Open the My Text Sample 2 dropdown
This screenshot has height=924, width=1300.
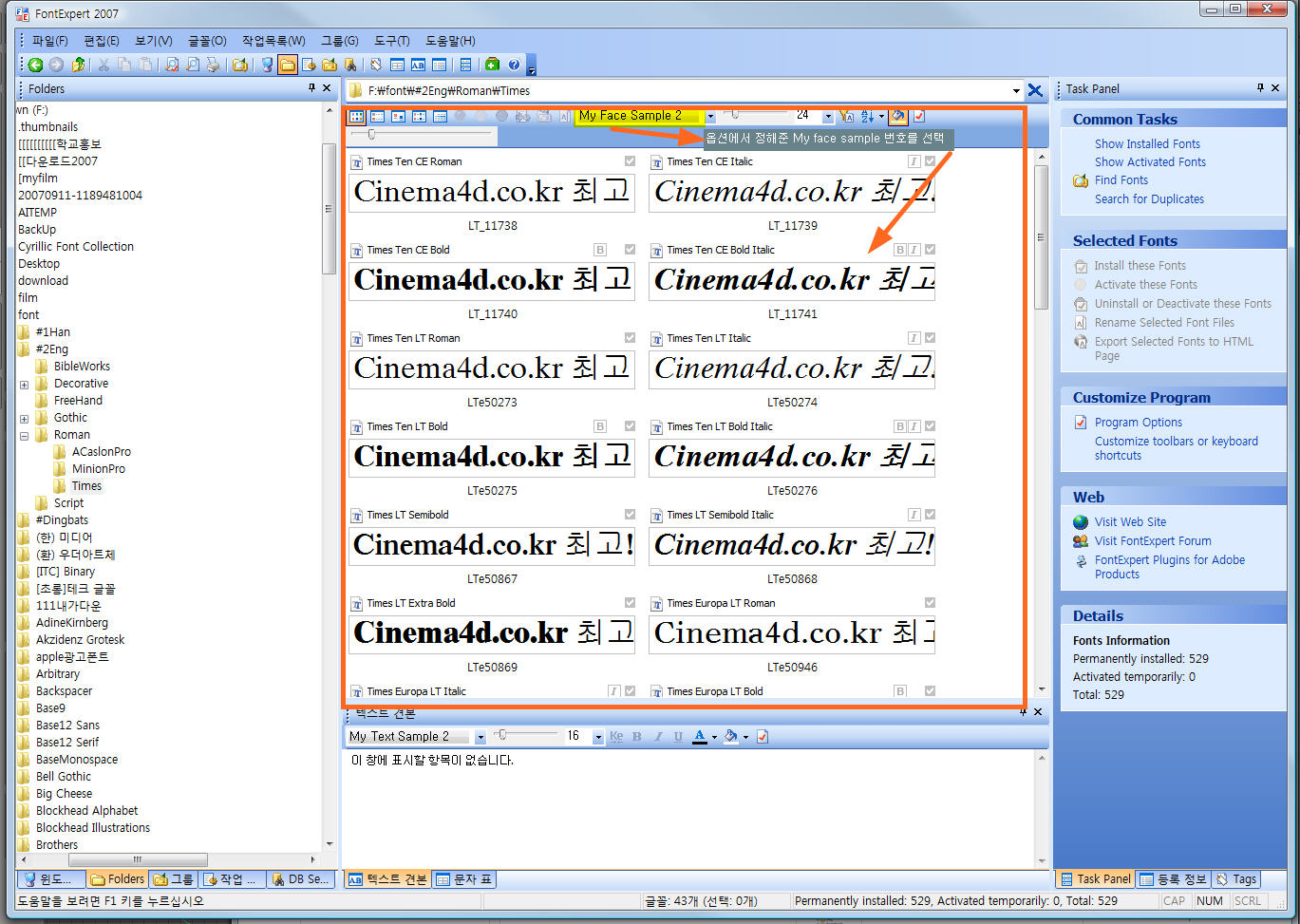pos(480,736)
